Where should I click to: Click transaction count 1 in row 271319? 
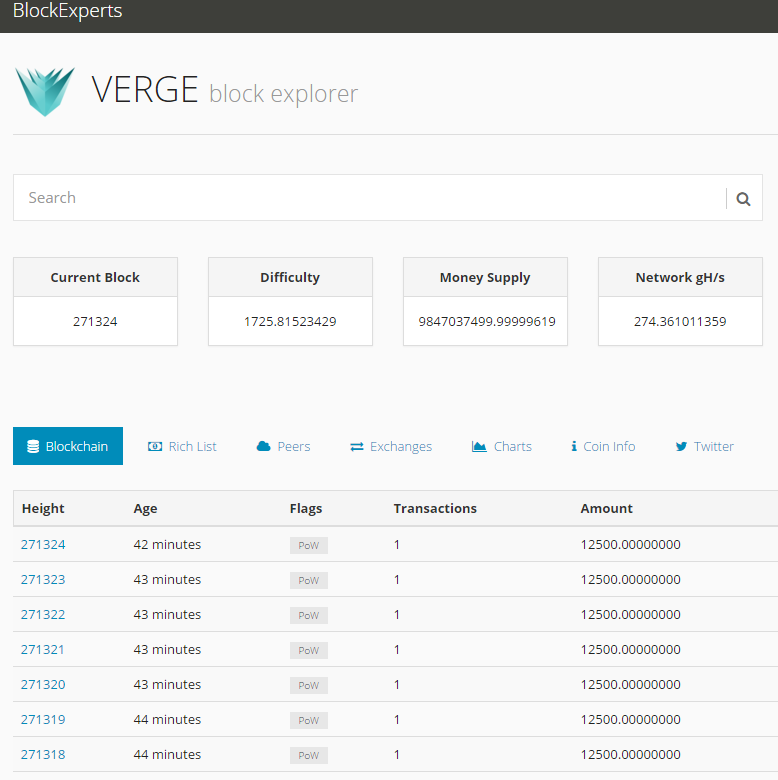[397, 719]
